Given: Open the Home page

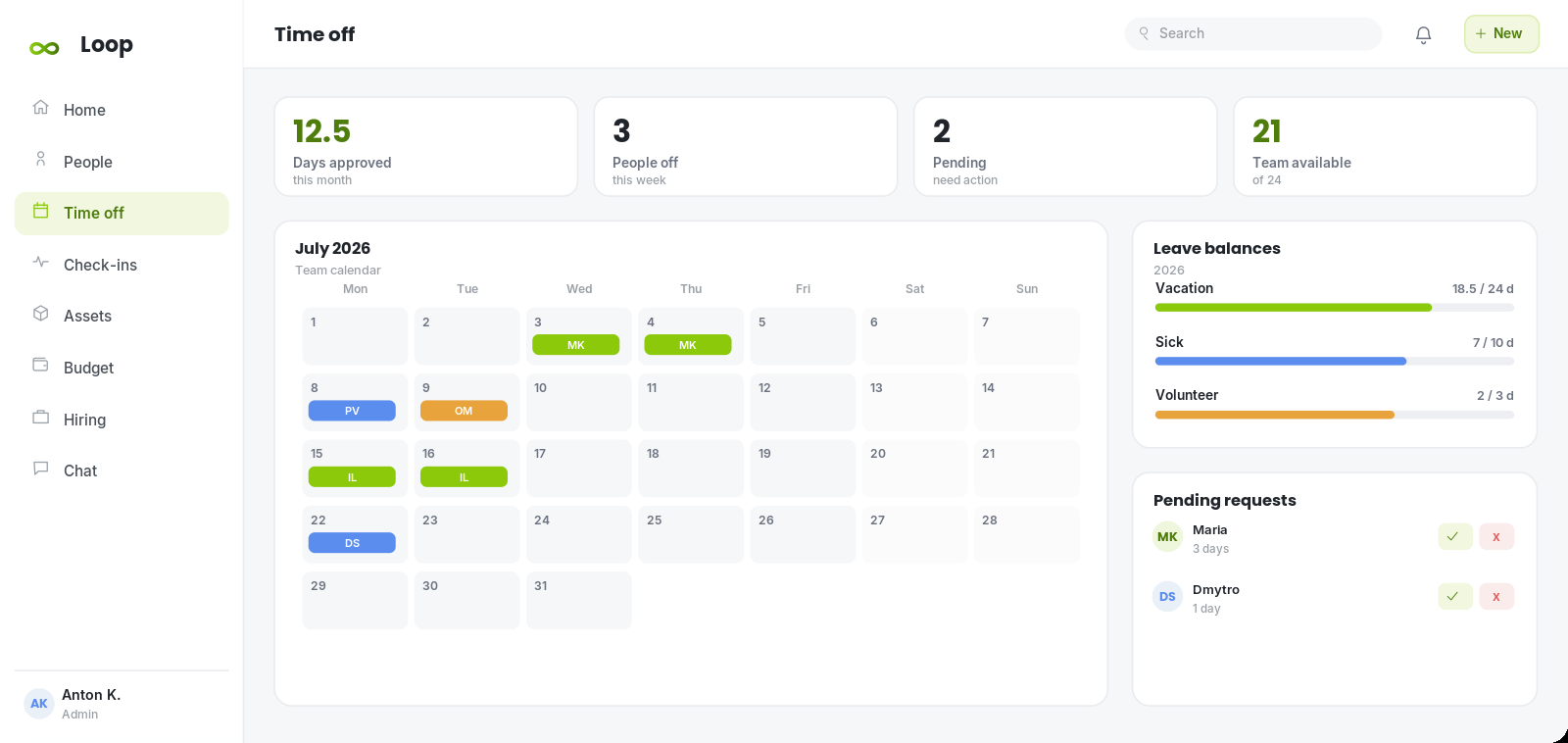Looking at the screenshot, I should click(122, 110).
